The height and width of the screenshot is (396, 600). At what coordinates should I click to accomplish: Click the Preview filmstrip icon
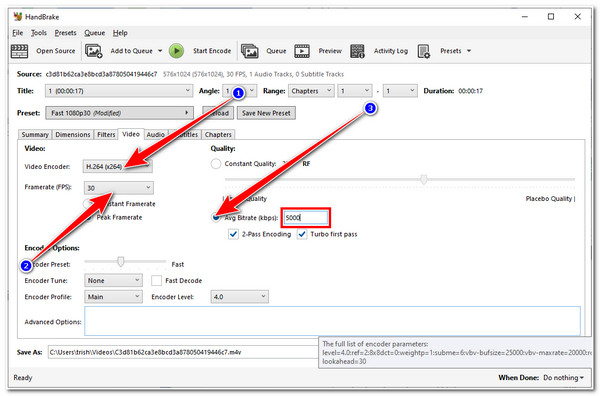point(302,51)
